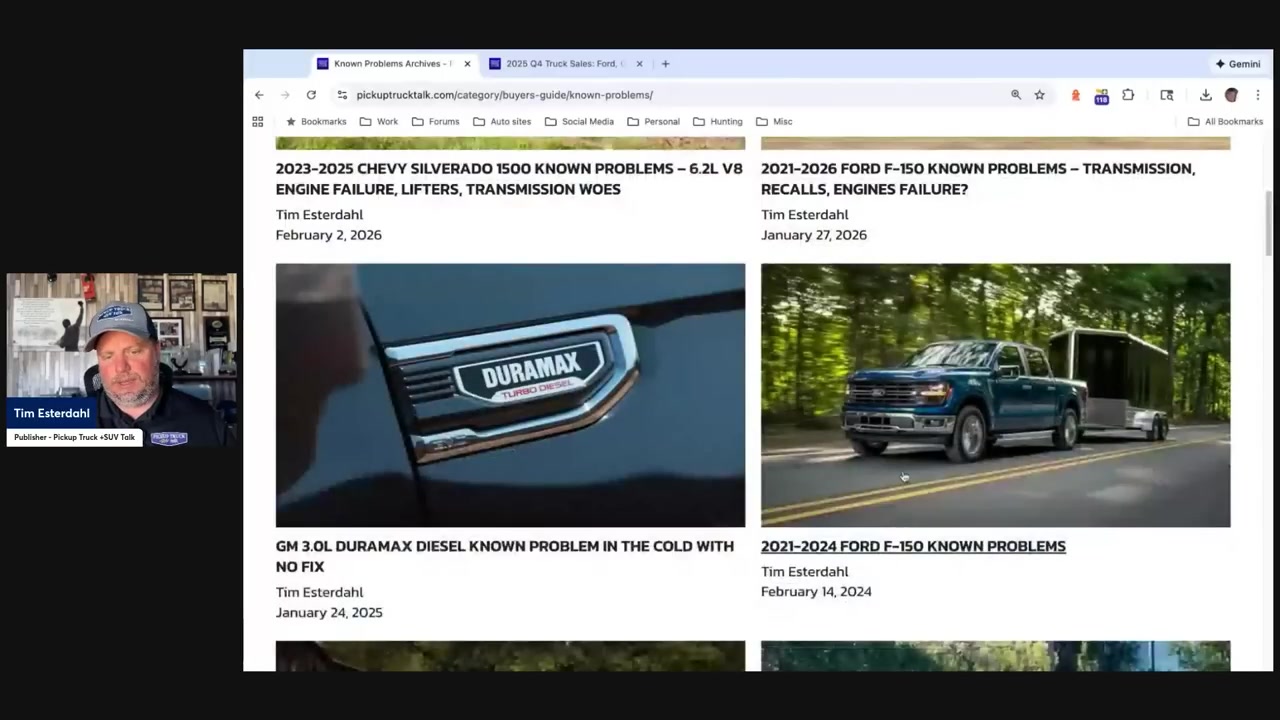Image resolution: width=1280 pixels, height=720 pixels.
Task: Reload the current page
Action: 311,95
